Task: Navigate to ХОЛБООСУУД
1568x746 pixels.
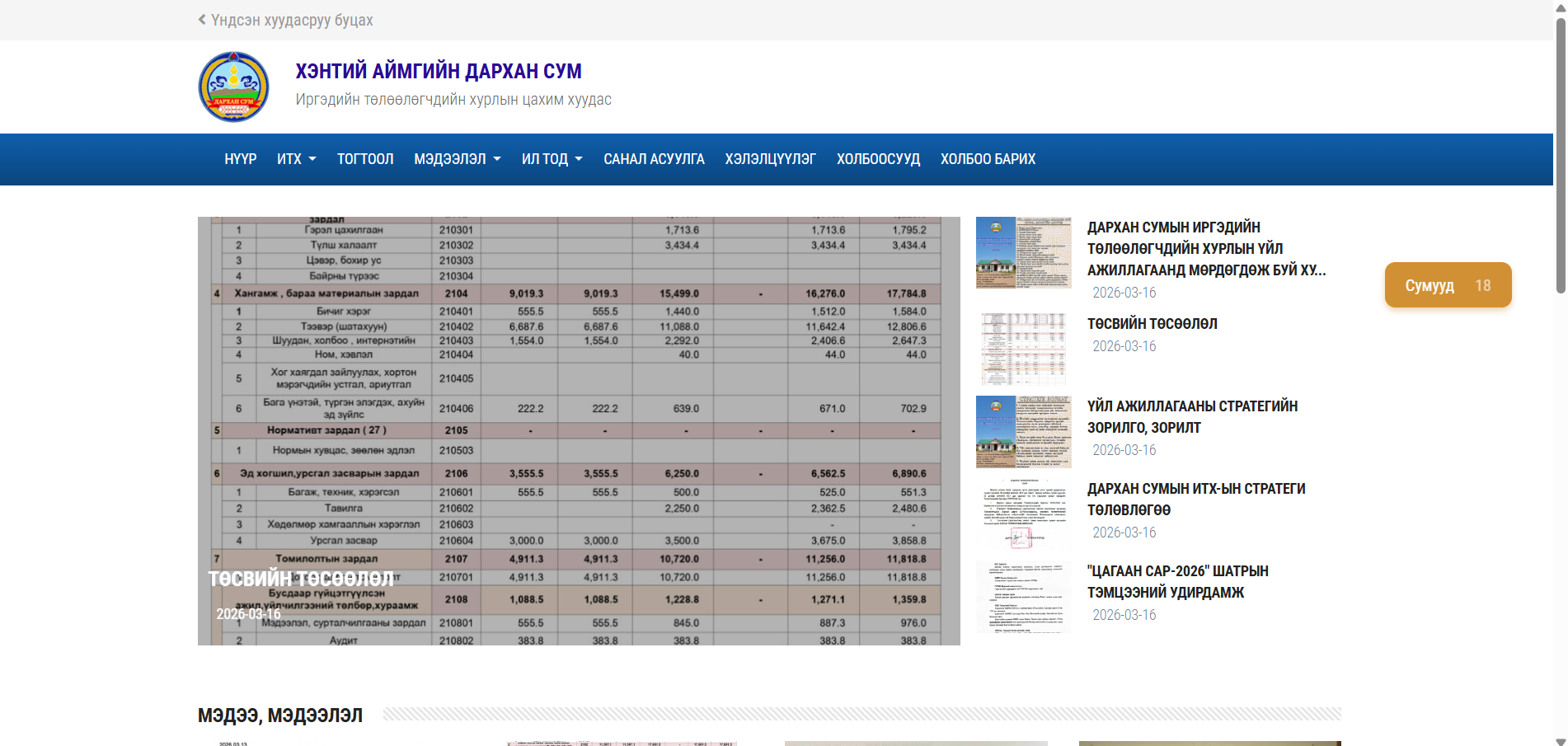Action: 878,159
